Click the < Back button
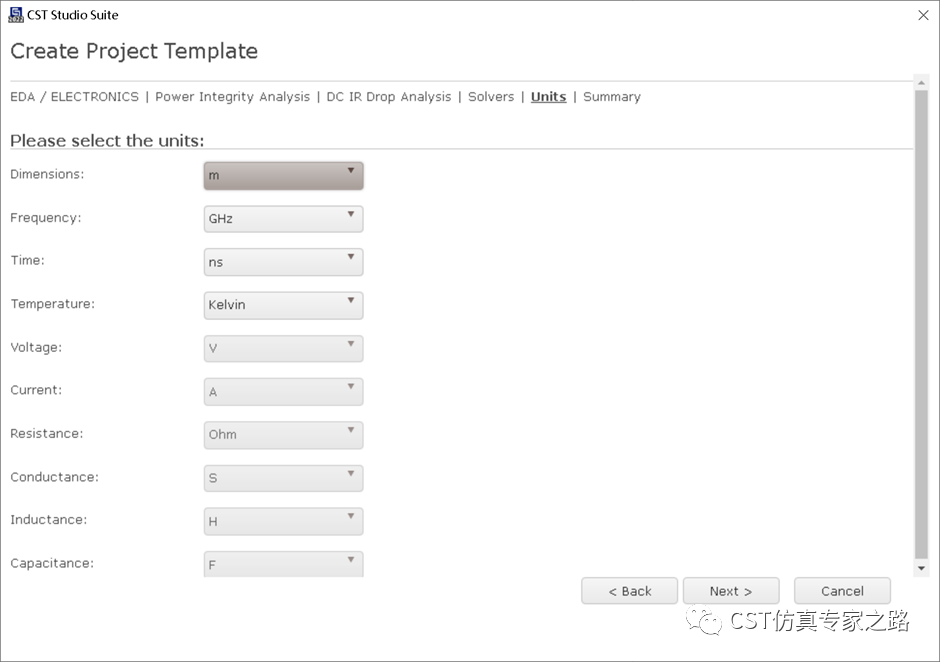Image resolution: width=940 pixels, height=662 pixels. [x=629, y=591]
